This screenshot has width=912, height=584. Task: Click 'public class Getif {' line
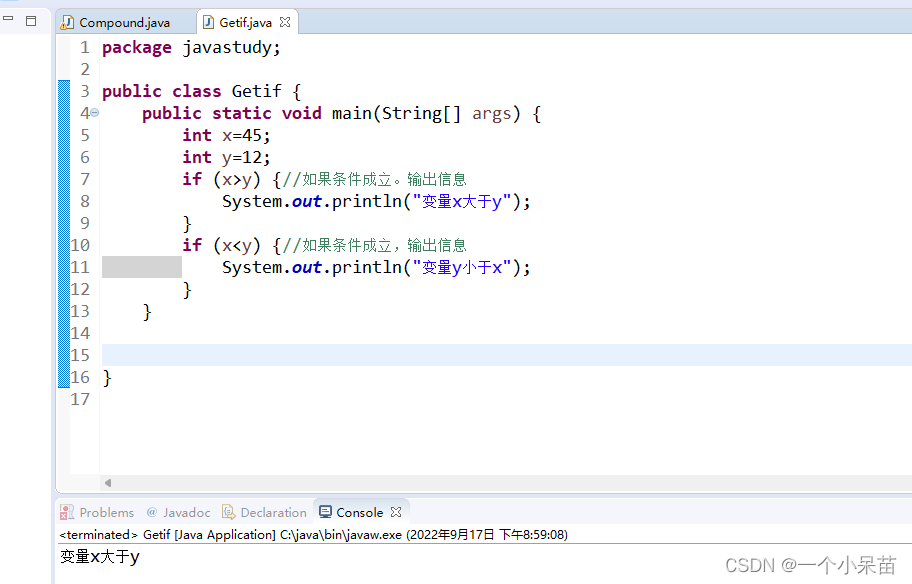click(201, 91)
